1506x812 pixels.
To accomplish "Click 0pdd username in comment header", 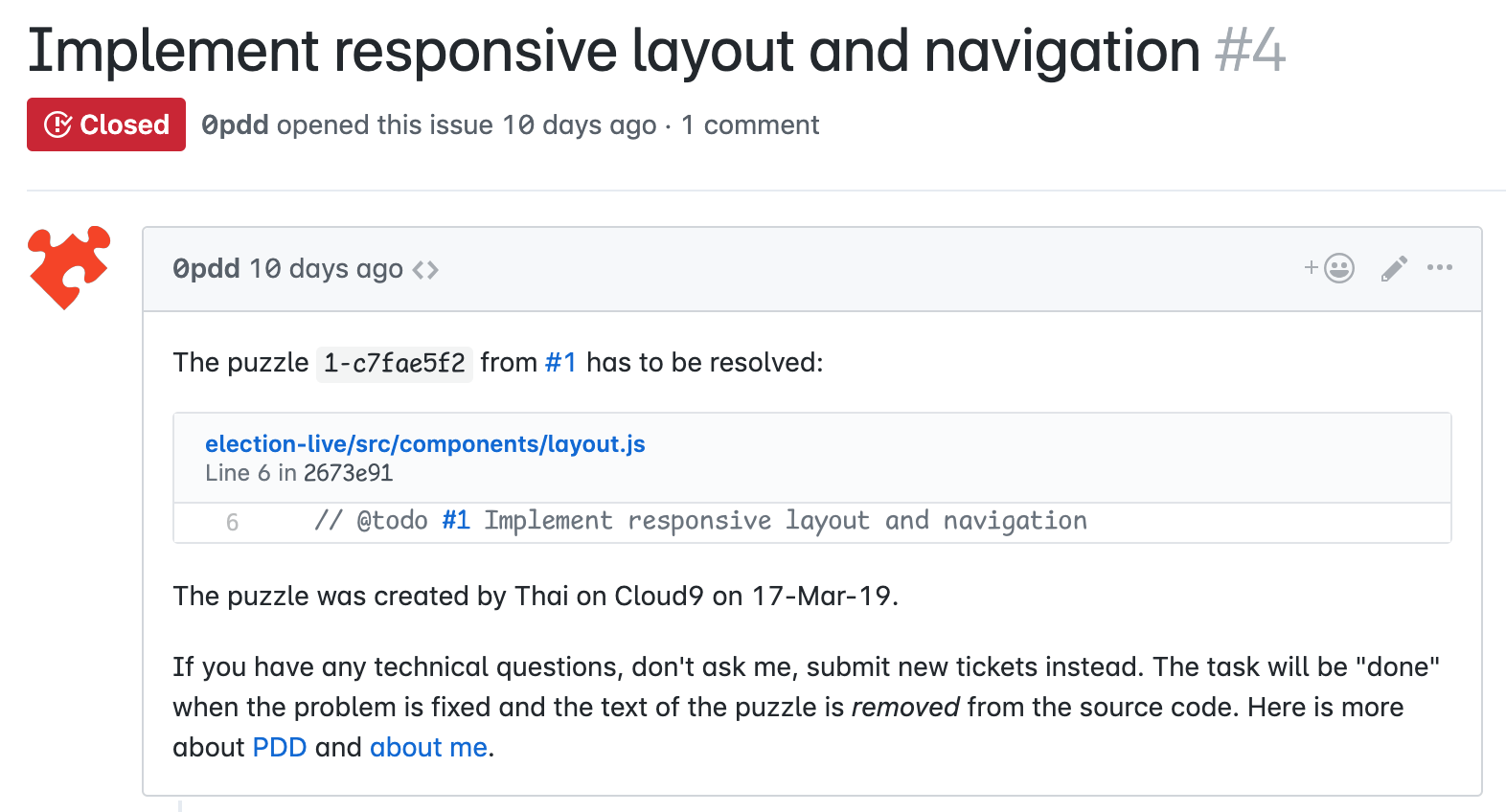I will coord(206,269).
